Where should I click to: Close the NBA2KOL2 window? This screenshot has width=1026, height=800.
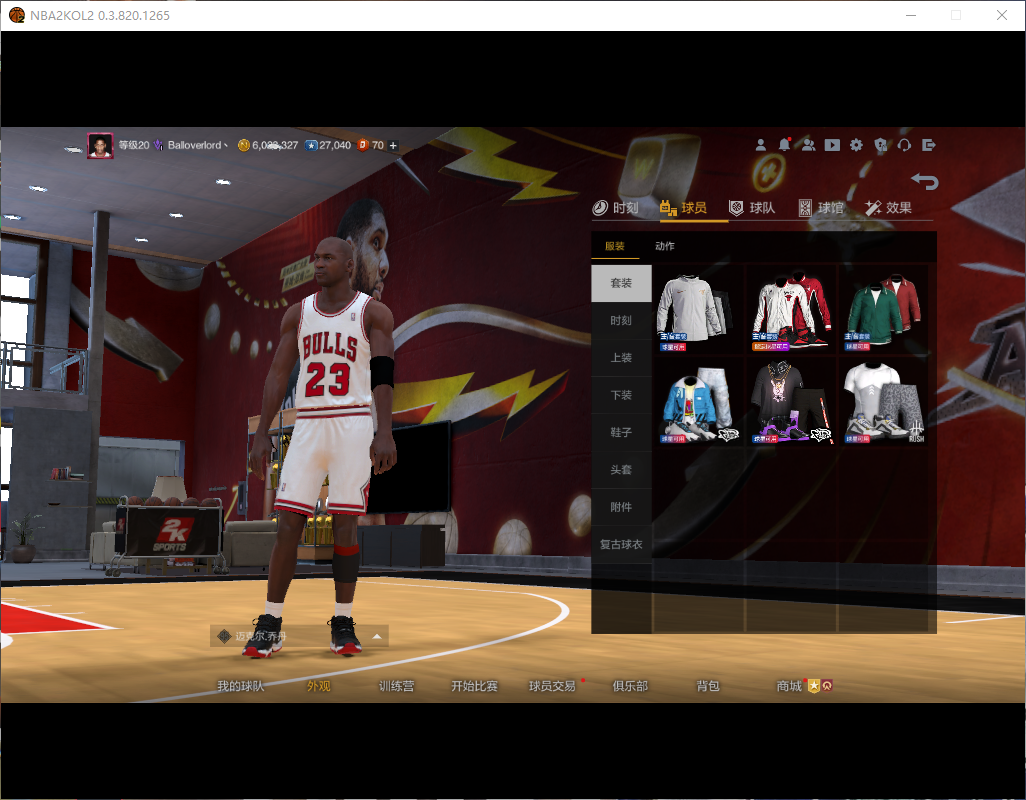coord(1002,15)
